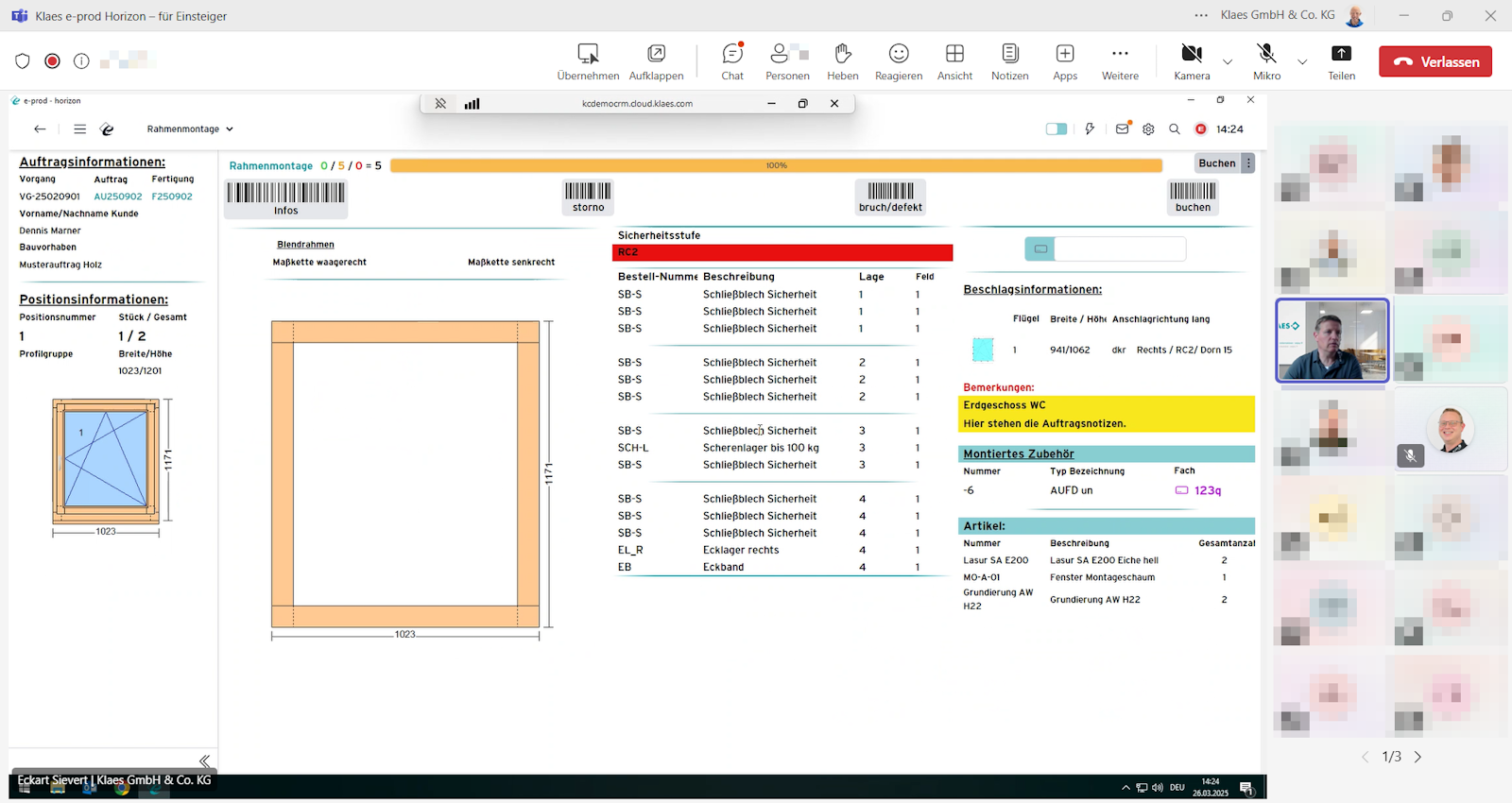
Task: Expand the Rahmenmontage dropdown
Action: 190,129
